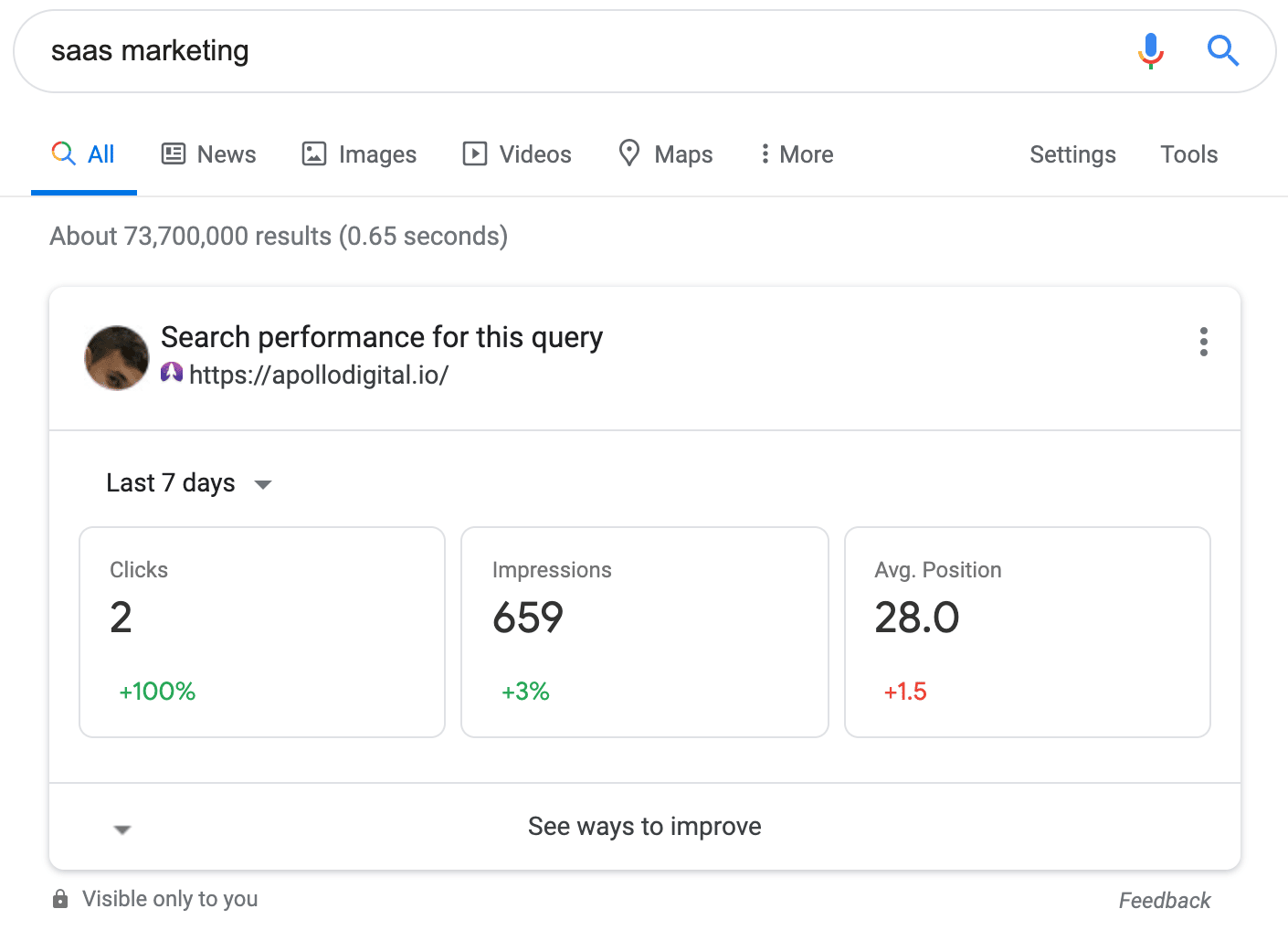The width and height of the screenshot is (1288, 930).
Task: Click the voice search microphone icon
Action: click(x=1151, y=51)
